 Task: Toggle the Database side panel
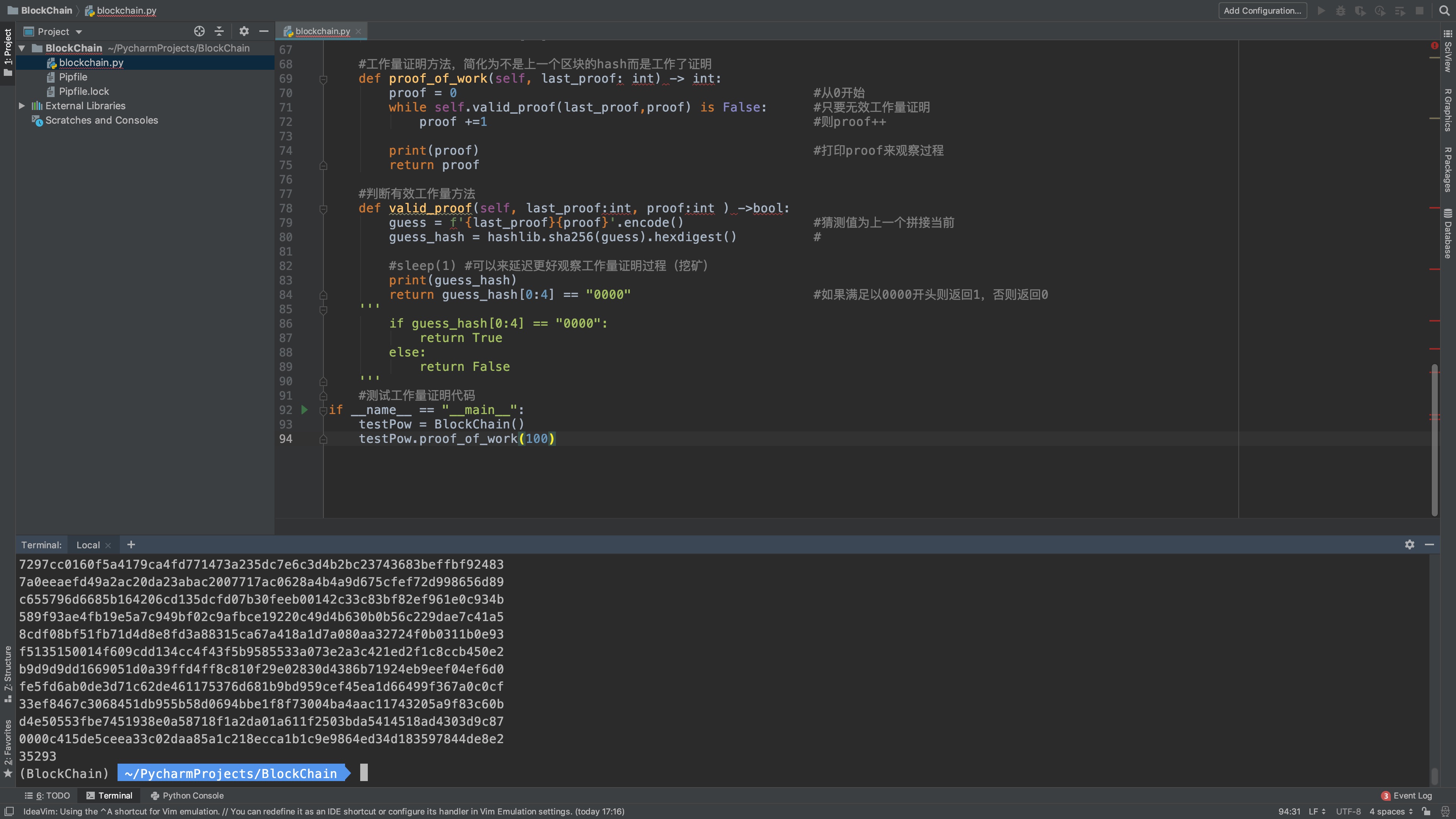(1448, 234)
